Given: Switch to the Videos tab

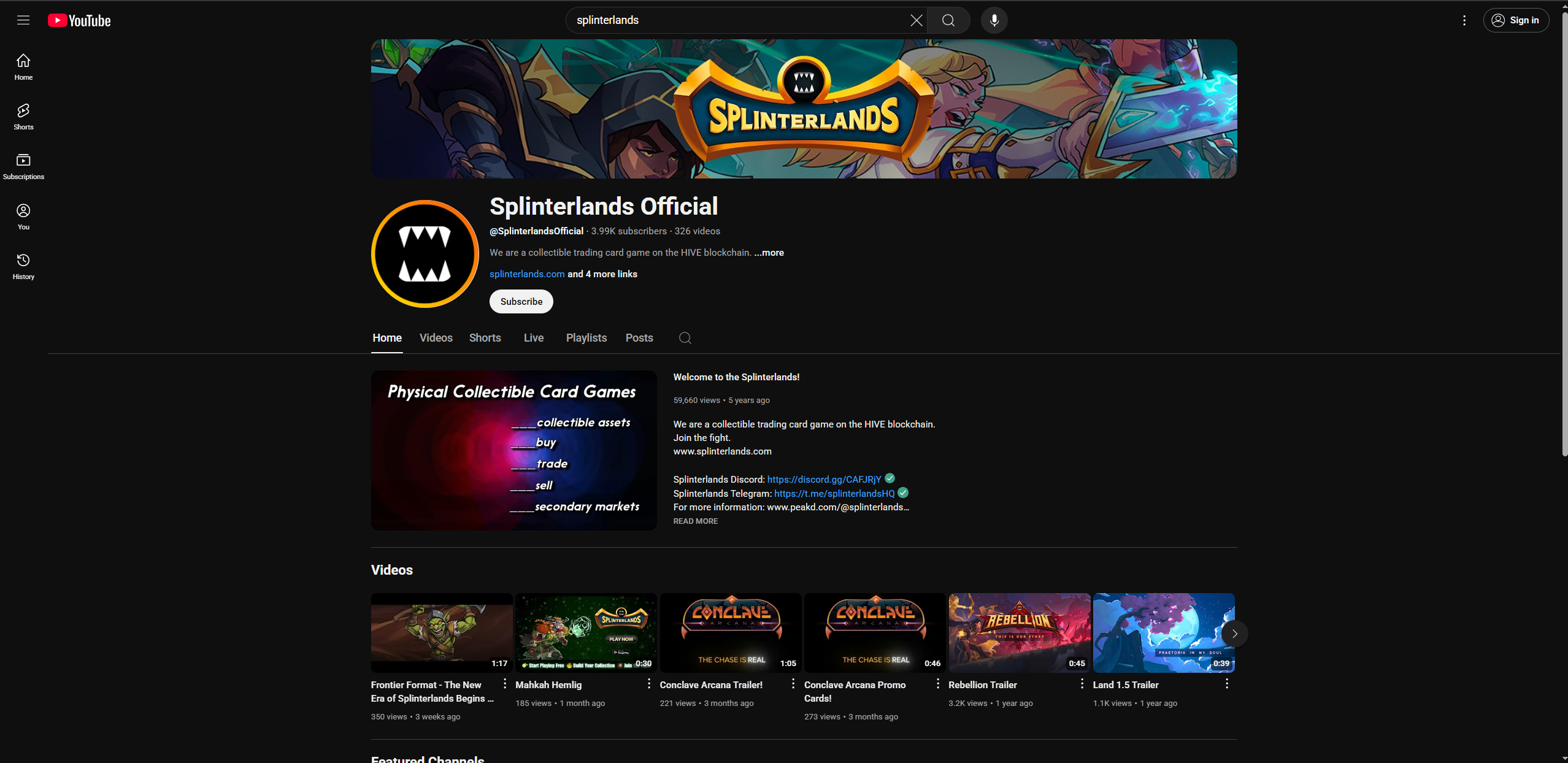Looking at the screenshot, I should (436, 338).
